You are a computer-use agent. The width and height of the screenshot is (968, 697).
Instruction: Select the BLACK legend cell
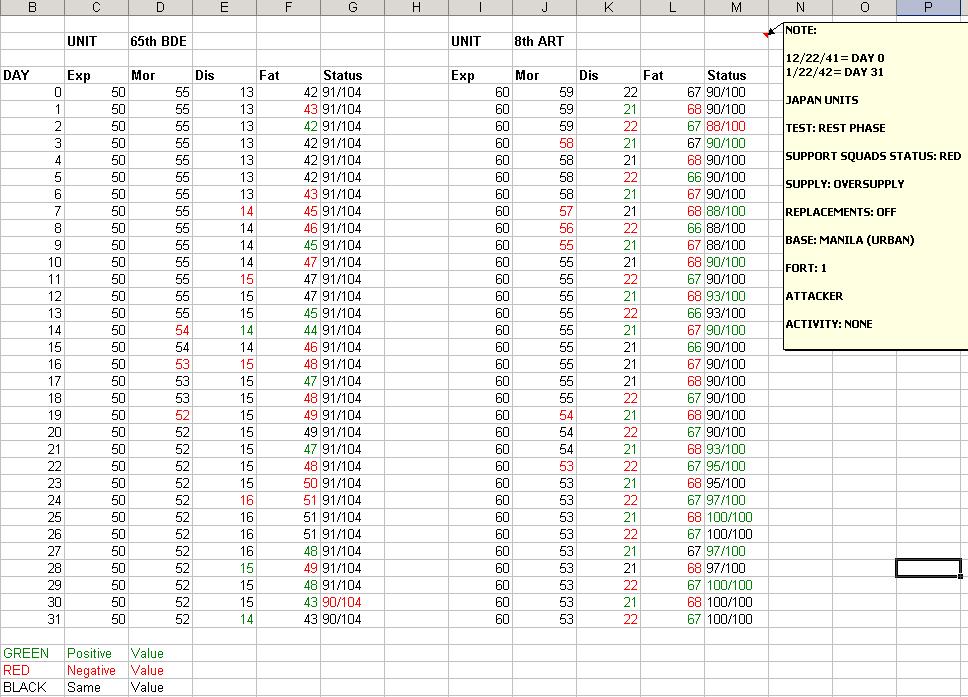[32, 687]
